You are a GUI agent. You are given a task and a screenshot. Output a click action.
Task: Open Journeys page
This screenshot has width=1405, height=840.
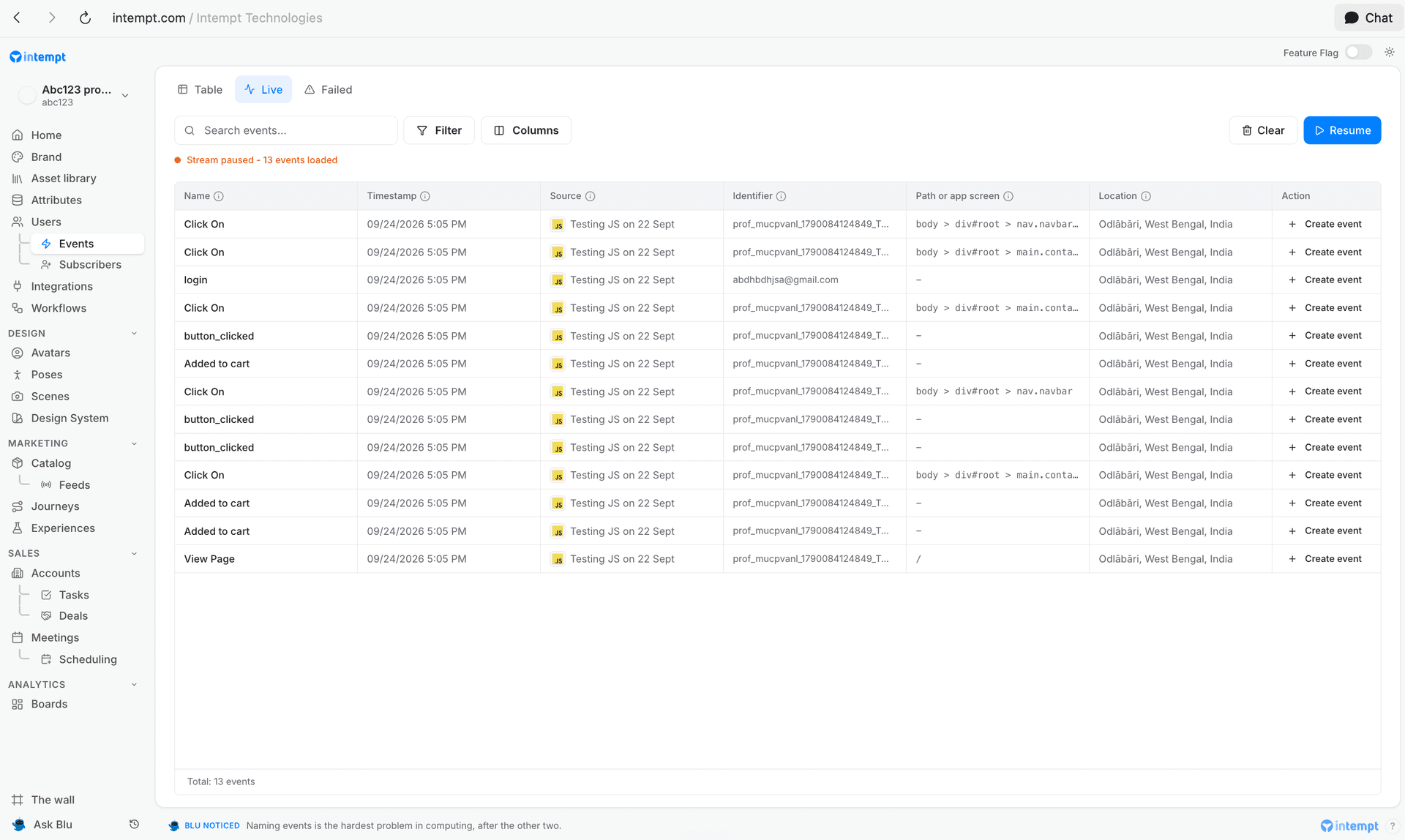pyautogui.click(x=55, y=507)
